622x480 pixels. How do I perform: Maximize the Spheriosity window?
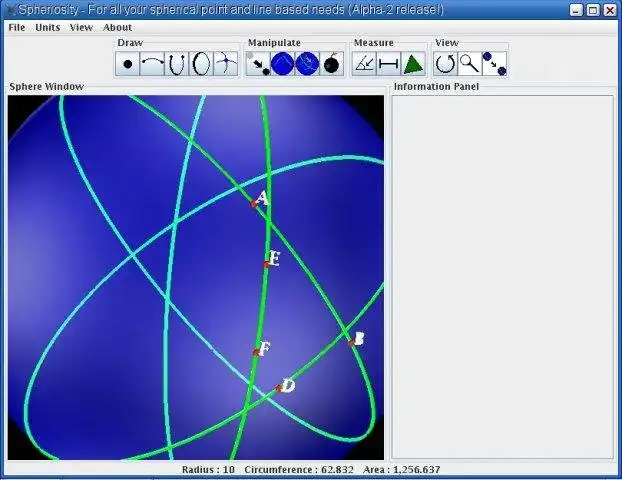(x=593, y=10)
